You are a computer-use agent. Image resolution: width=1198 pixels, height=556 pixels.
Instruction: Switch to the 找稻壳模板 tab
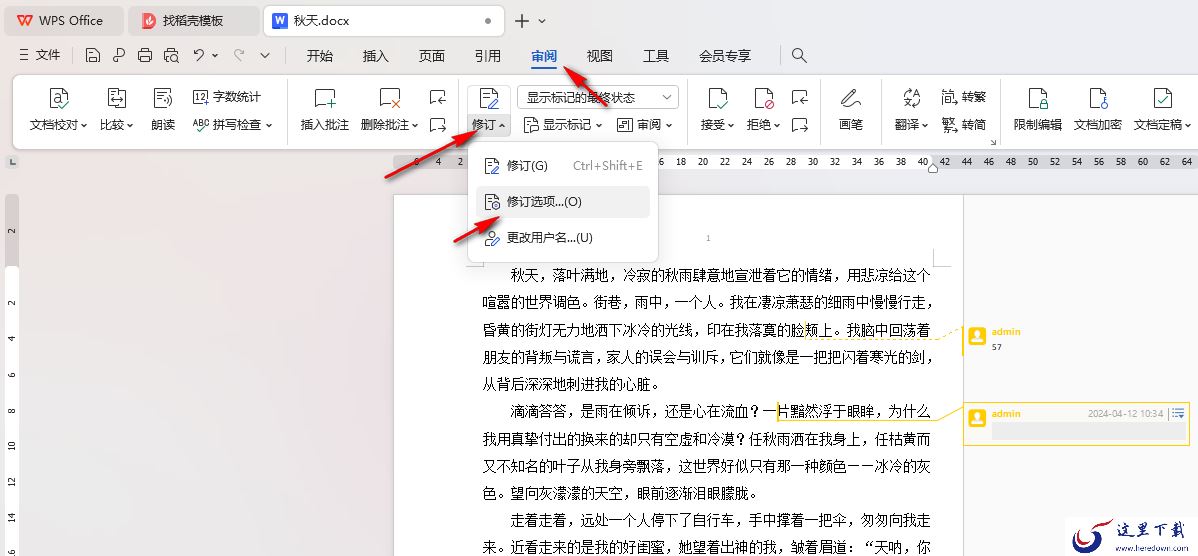[x=193, y=21]
